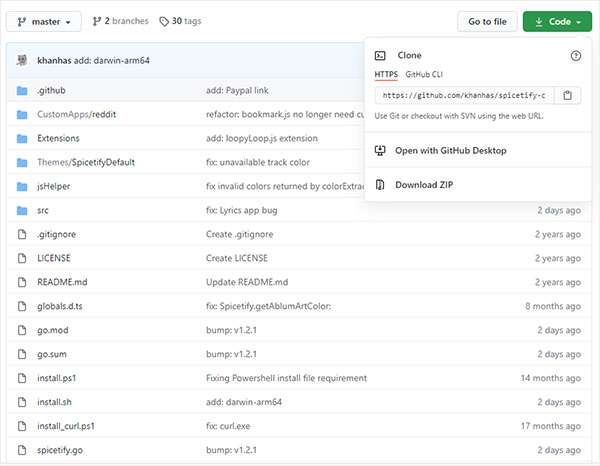Click the go.sum file icon
Viewport: 600px width, 466px height.
point(22,354)
